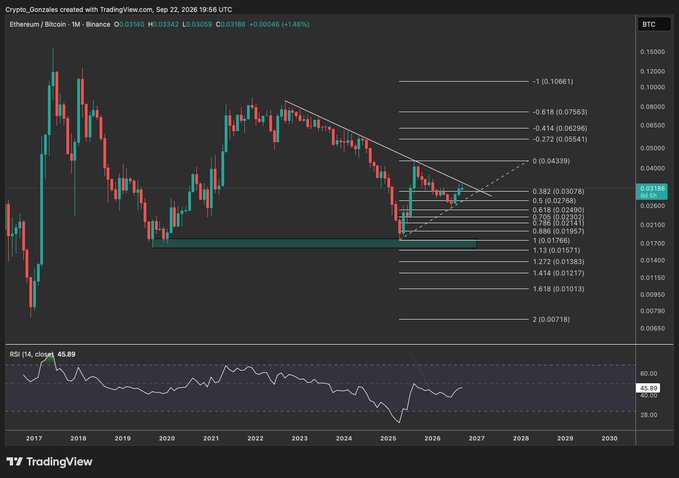Click the Fibonacci level 1.618 (0.01013)

pyautogui.click(x=558, y=289)
